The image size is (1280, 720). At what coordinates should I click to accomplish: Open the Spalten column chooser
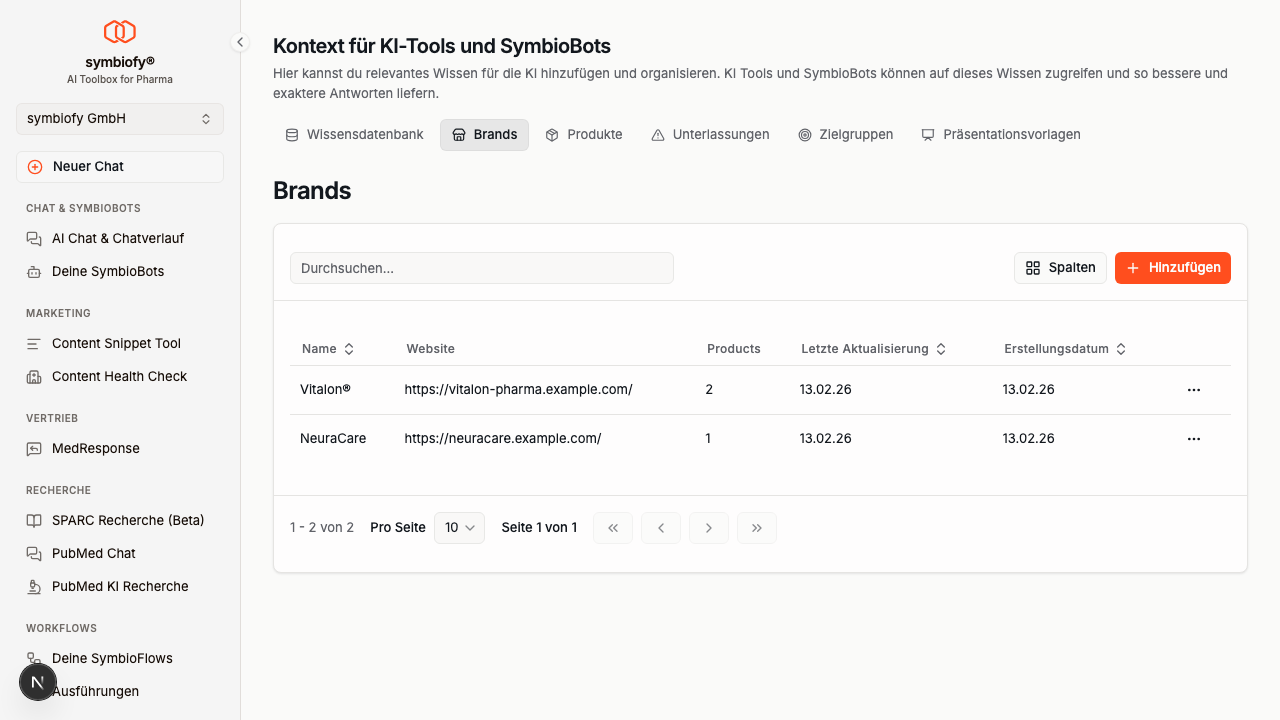click(1060, 268)
